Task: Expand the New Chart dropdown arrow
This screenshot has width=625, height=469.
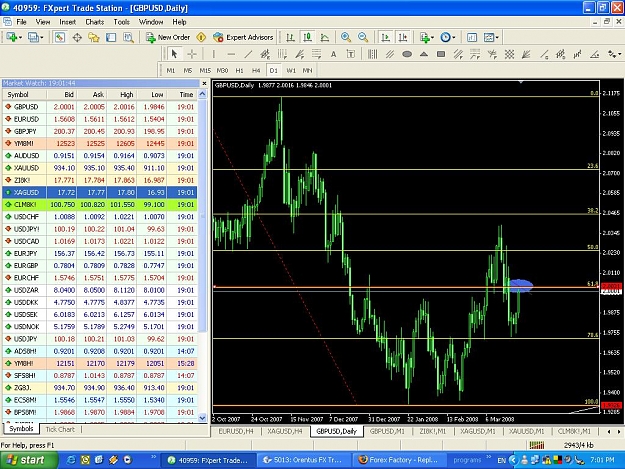Action: tap(20, 38)
